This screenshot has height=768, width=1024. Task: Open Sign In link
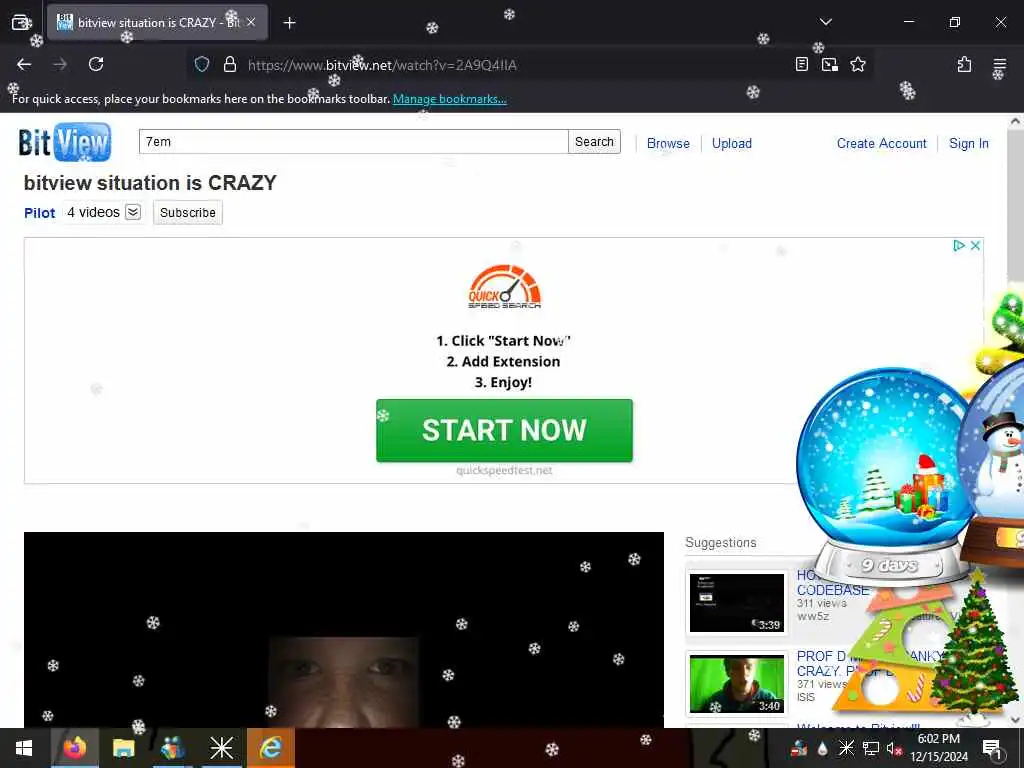[968, 143]
